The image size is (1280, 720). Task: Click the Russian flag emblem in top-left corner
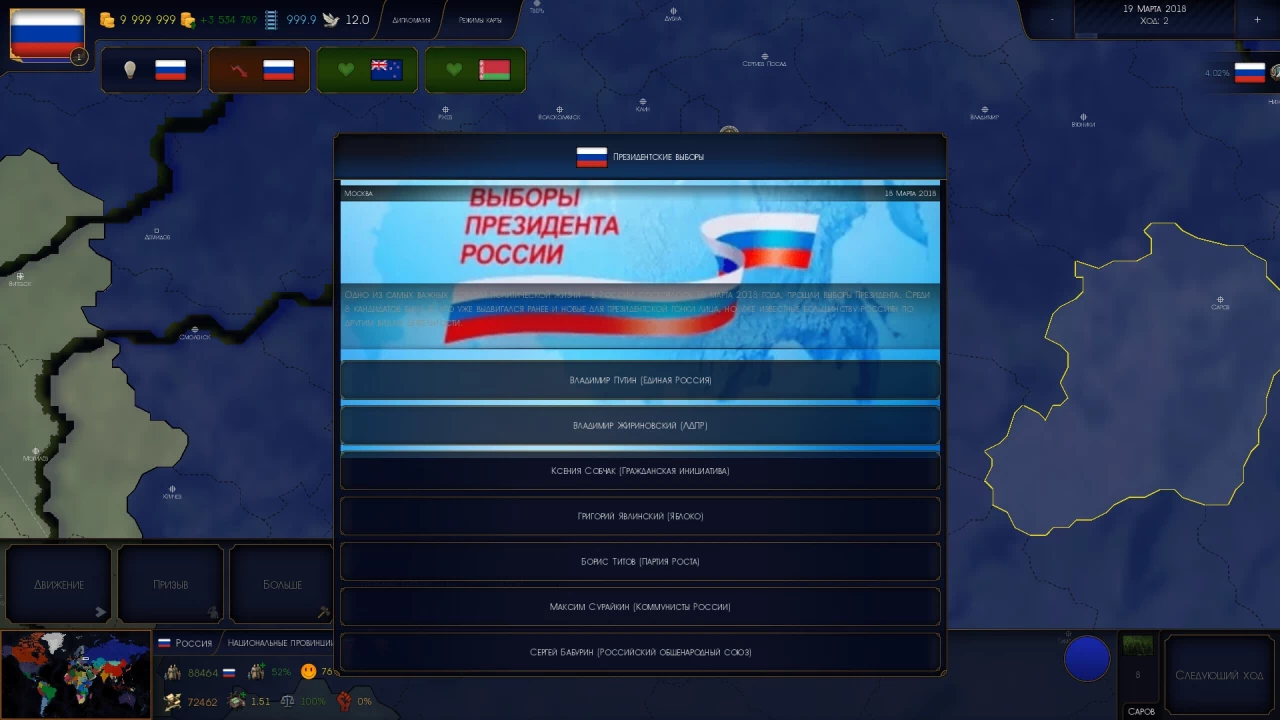coord(47,35)
